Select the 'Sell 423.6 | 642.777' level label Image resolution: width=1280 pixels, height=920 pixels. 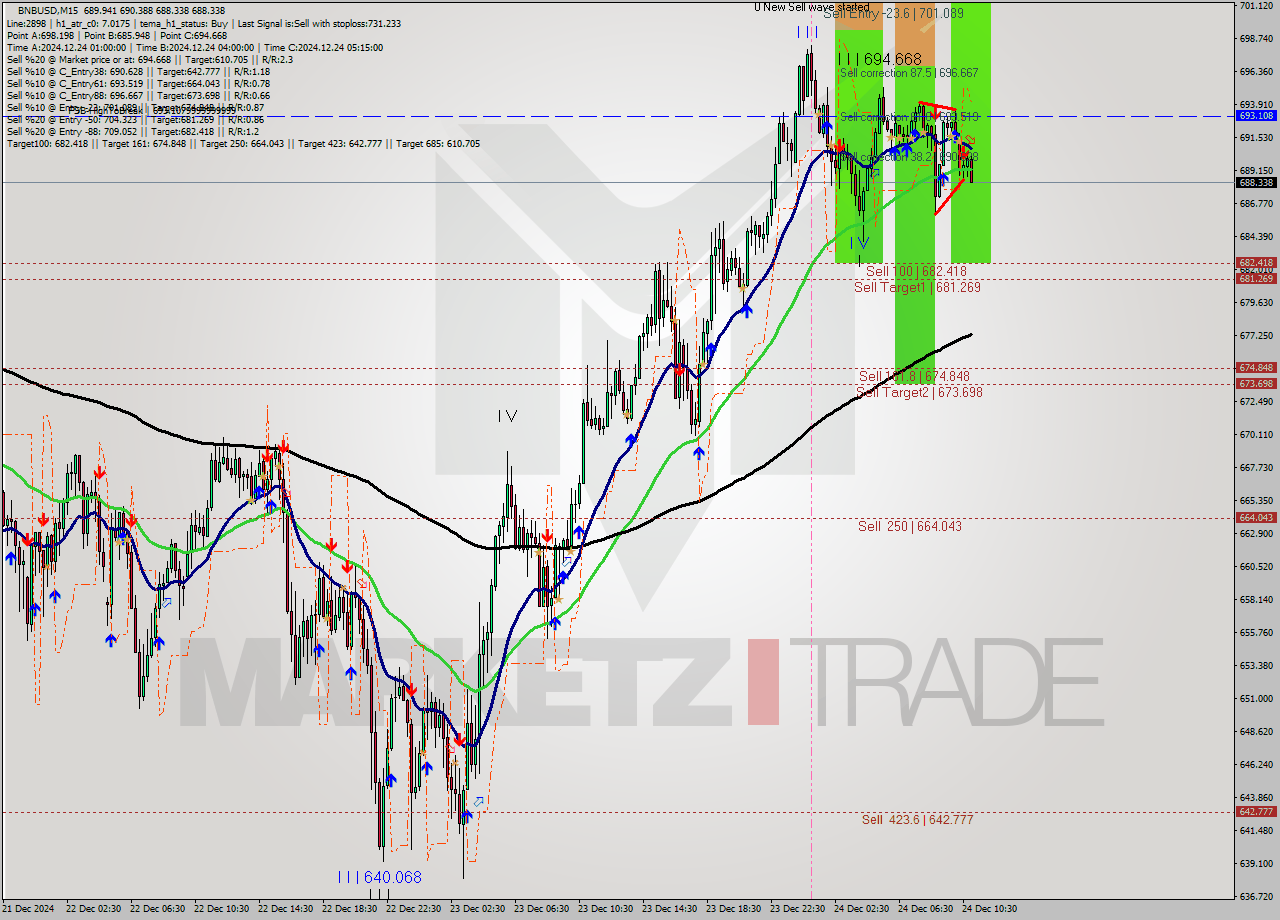917,820
